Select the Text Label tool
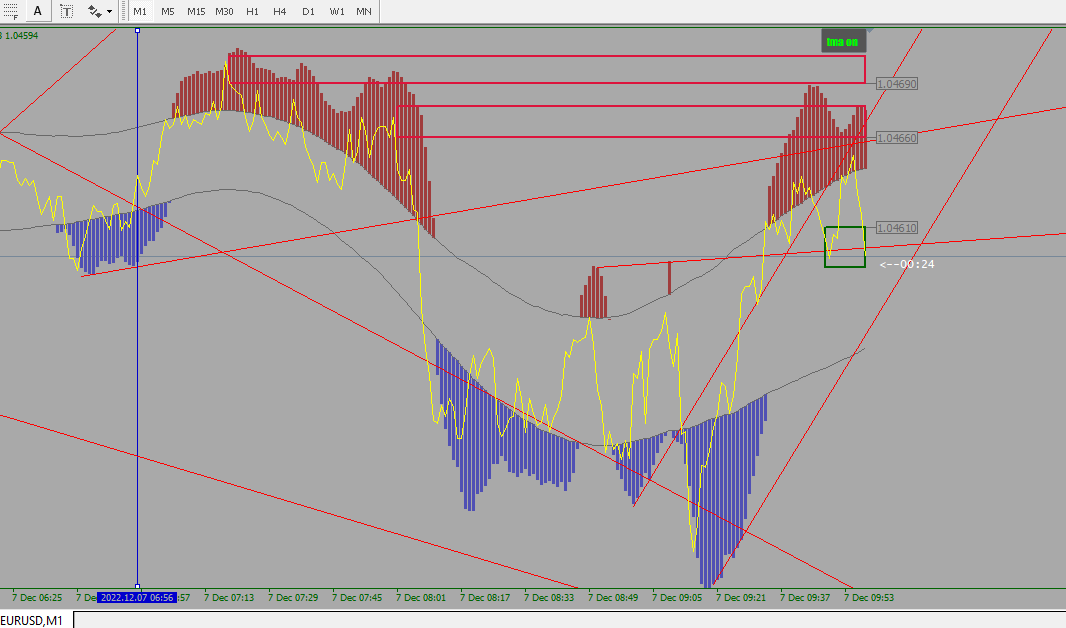1066x628 pixels. 66,11
